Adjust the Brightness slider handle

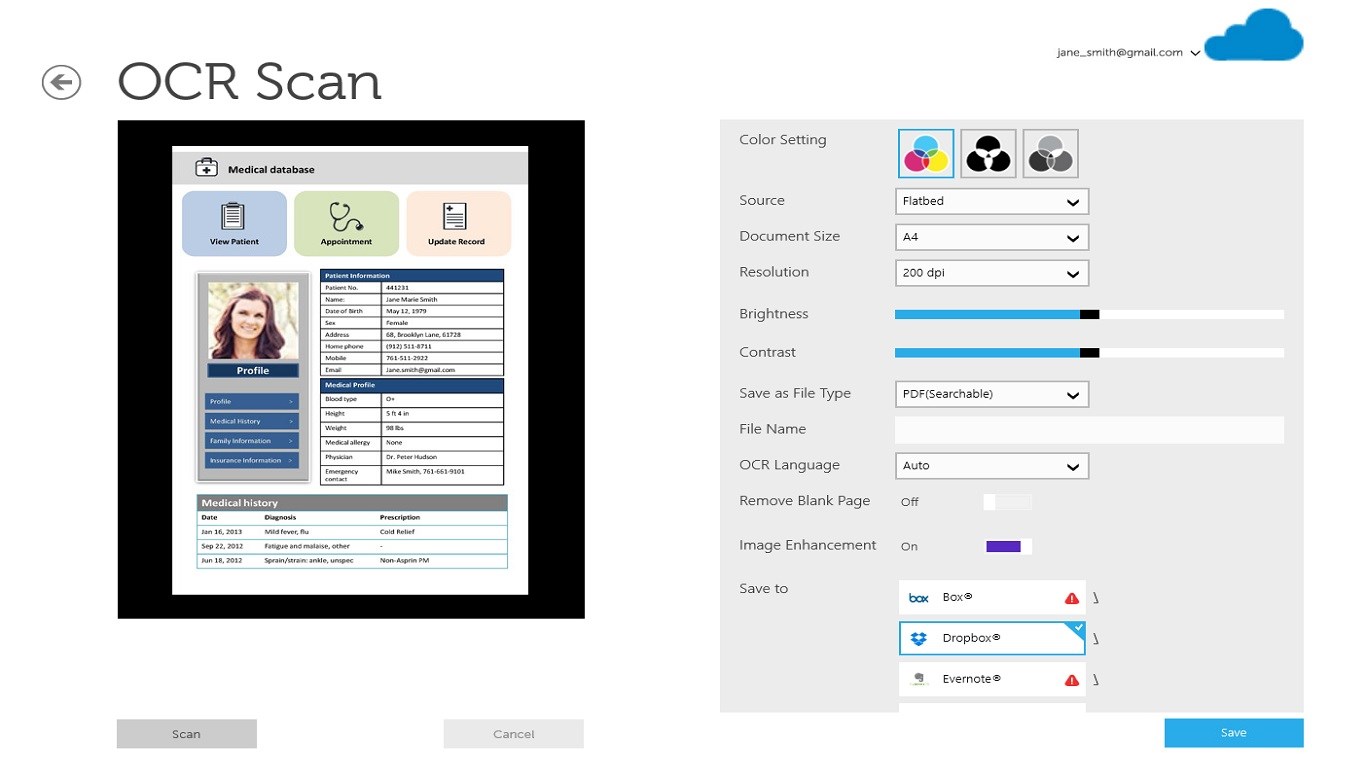(x=1089, y=314)
